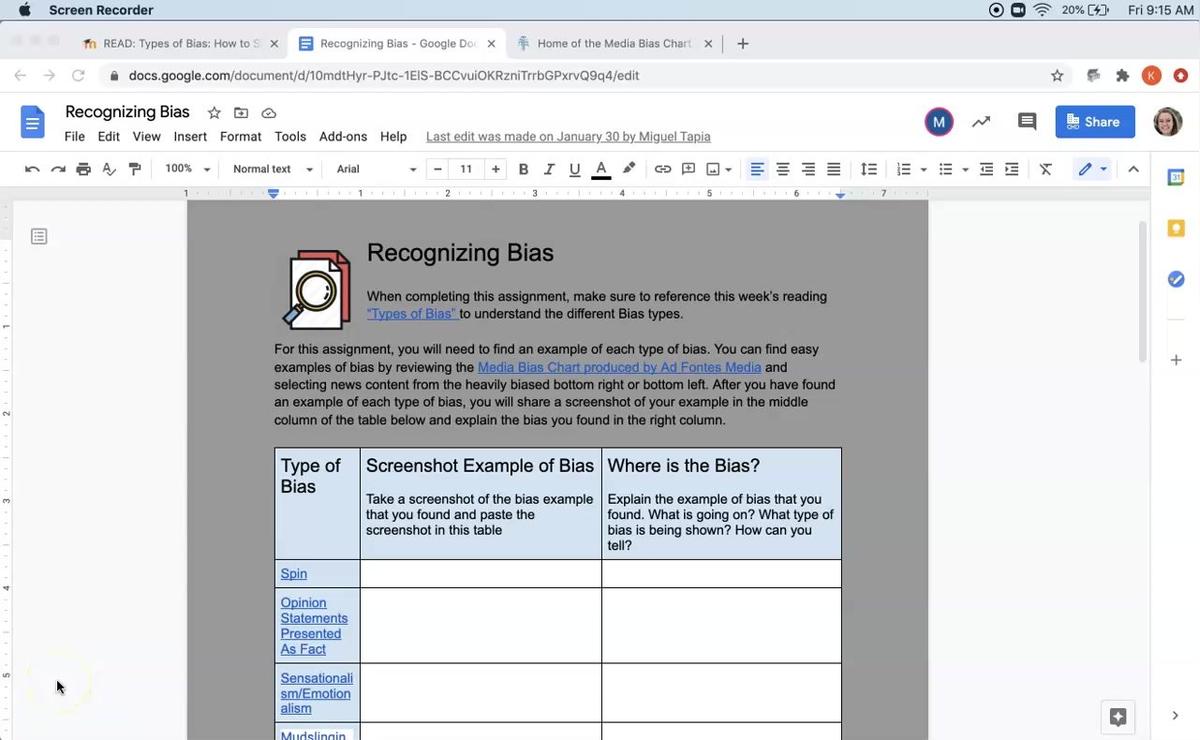Click the clear formatting icon
The height and width of the screenshot is (740, 1200).
(1045, 169)
